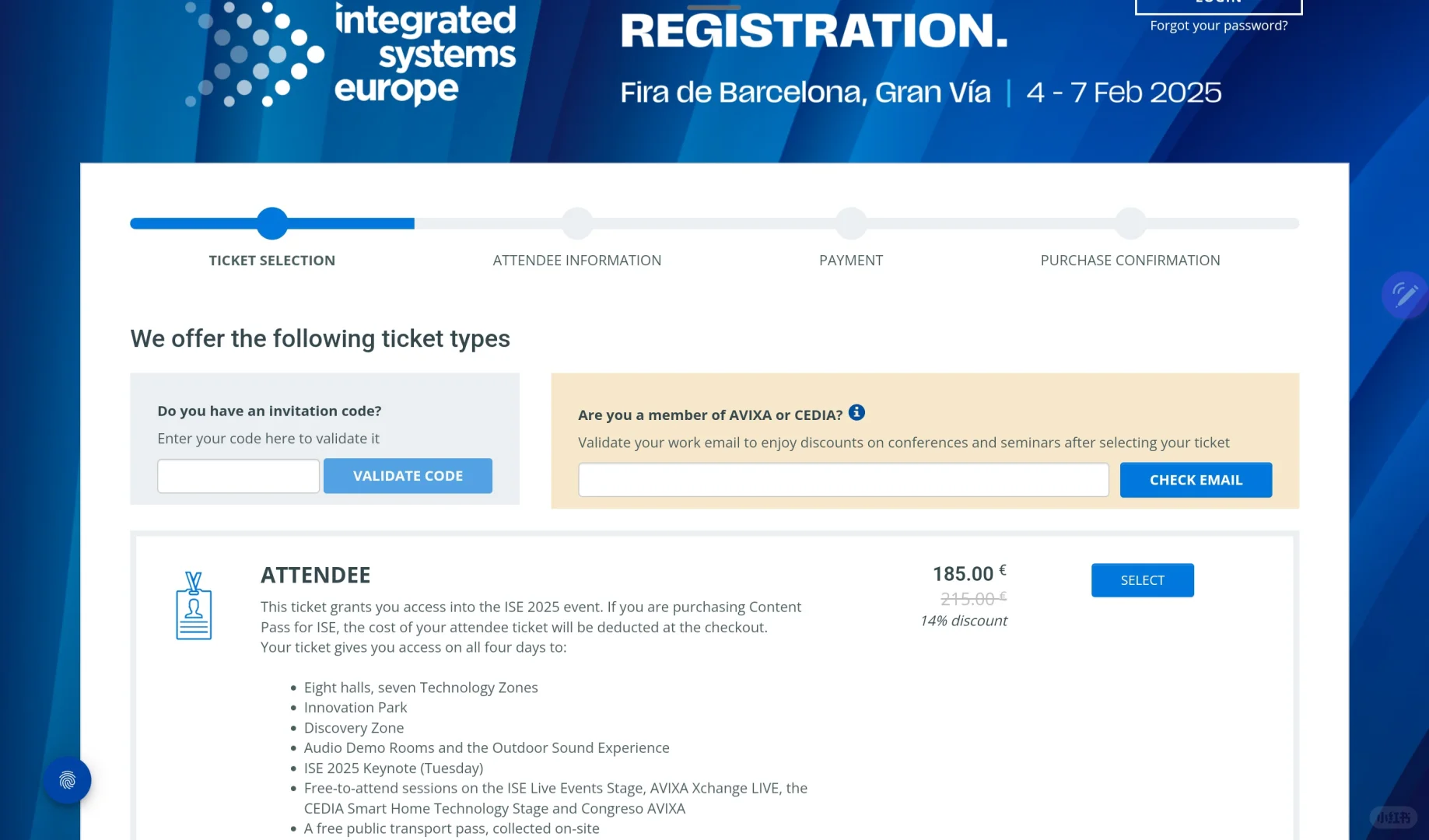The width and height of the screenshot is (1429, 840).
Task: Click the Ticket Selection step circle
Action: [x=272, y=223]
